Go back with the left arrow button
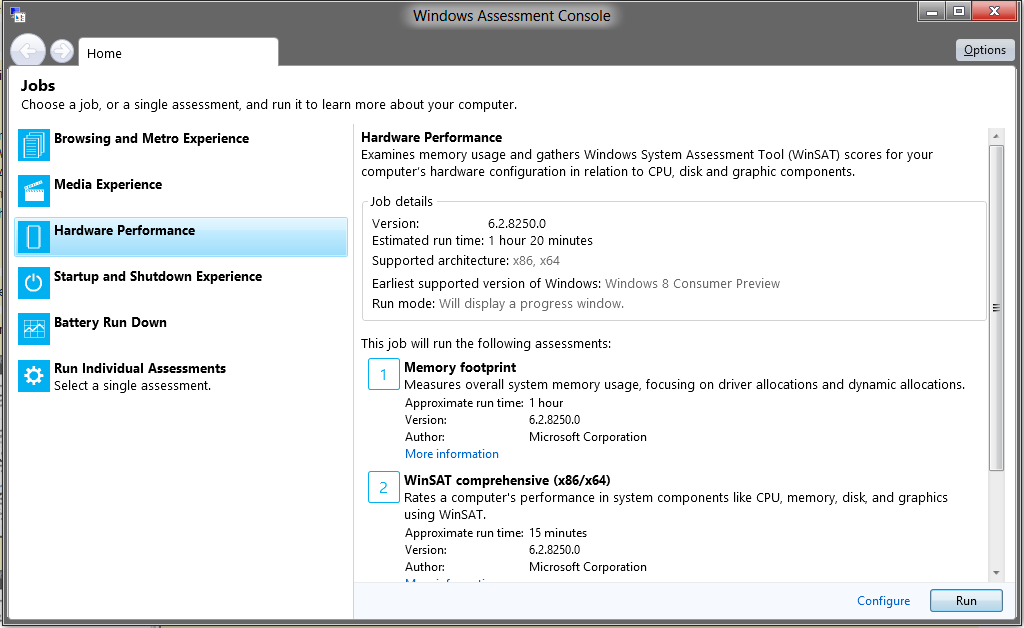This screenshot has height=628, width=1024. [x=27, y=50]
